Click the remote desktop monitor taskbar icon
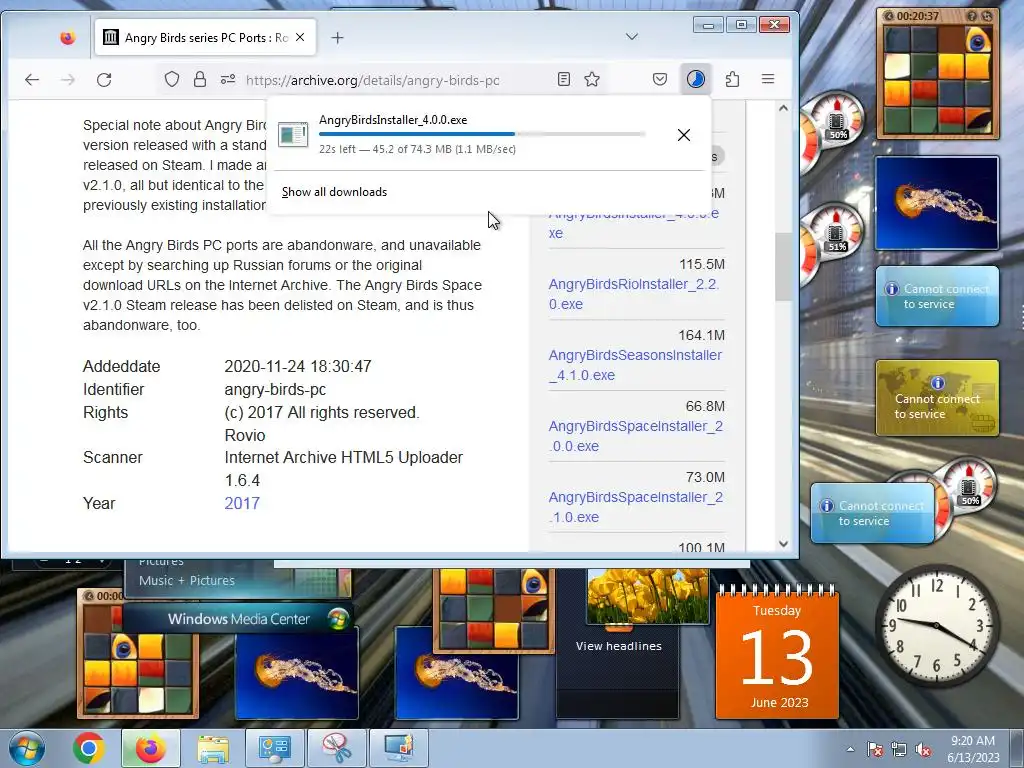Viewport: 1024px width, 768px height. click(399, 748)
